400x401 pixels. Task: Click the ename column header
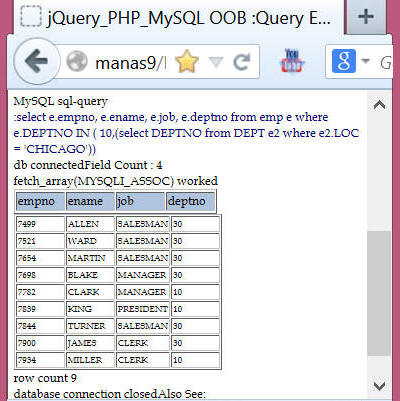click(x=90, y=201)
